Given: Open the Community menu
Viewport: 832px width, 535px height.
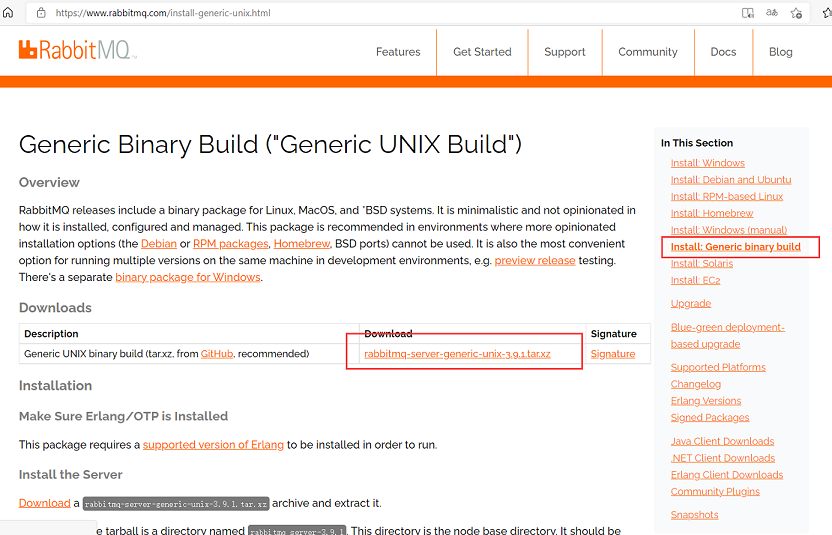Looking at the screenshot, I should (648, 52).
